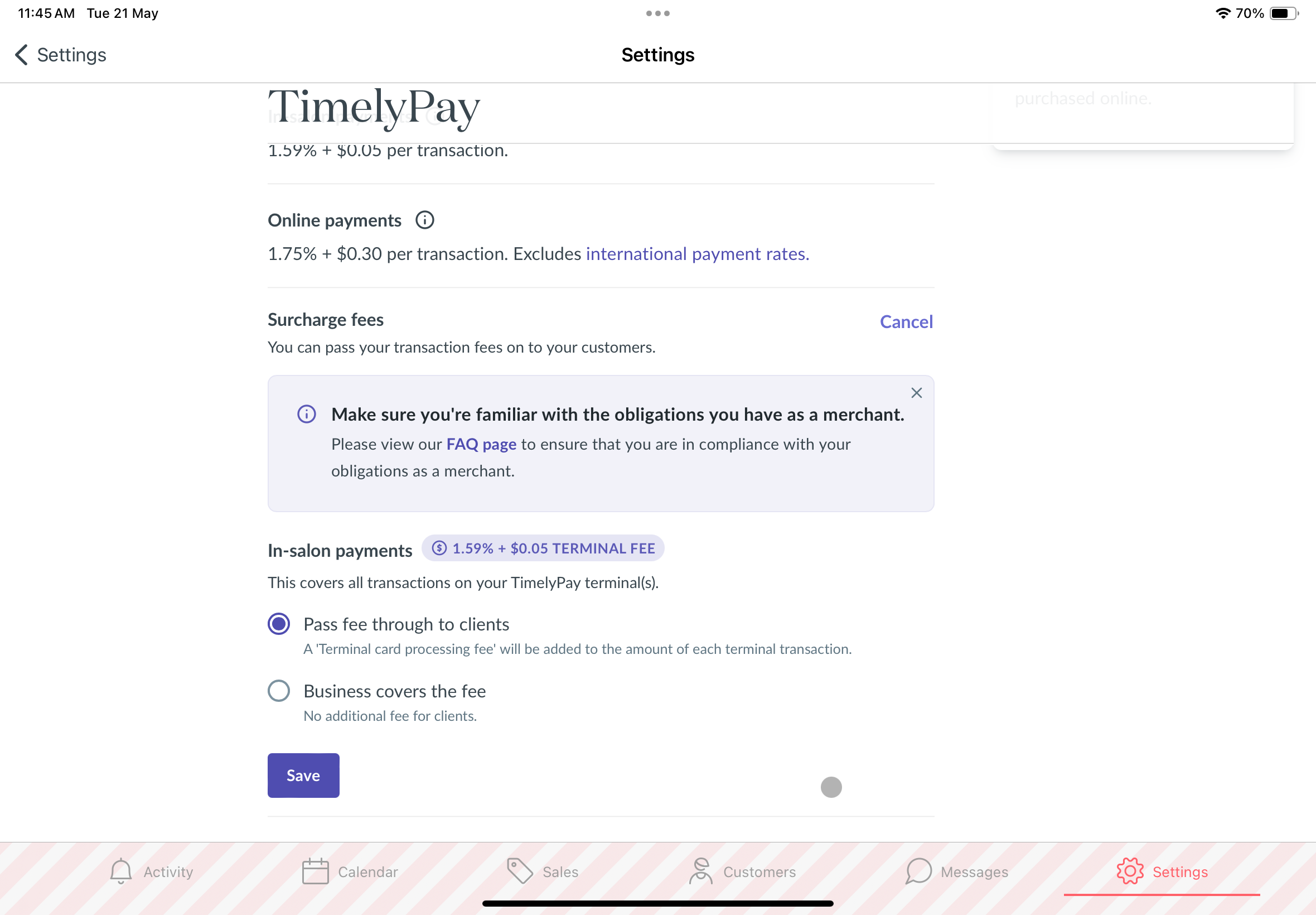Open the FAQ page link for merchant obligations

point(481,442)
